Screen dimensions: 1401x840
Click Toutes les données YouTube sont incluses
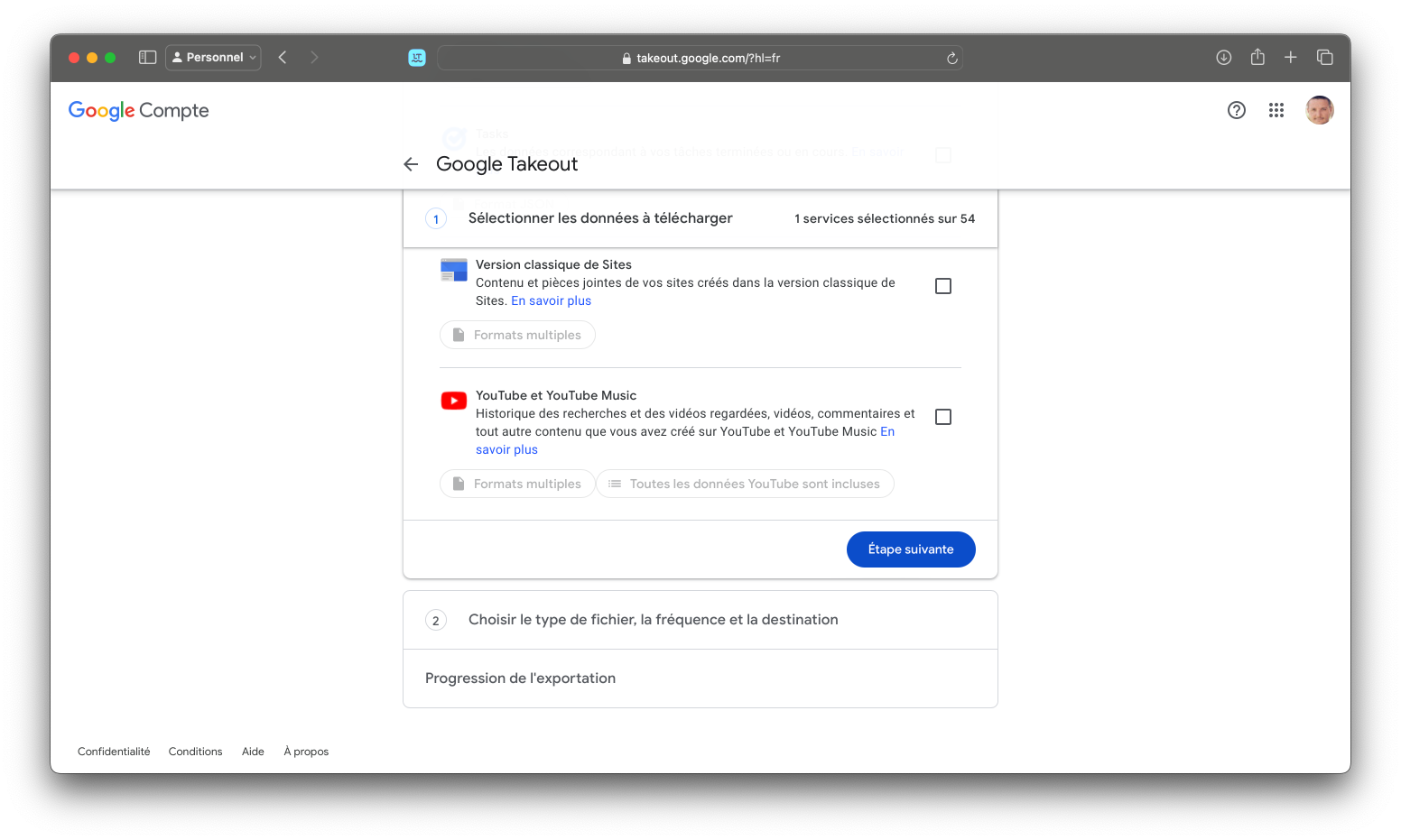[746, 484]
